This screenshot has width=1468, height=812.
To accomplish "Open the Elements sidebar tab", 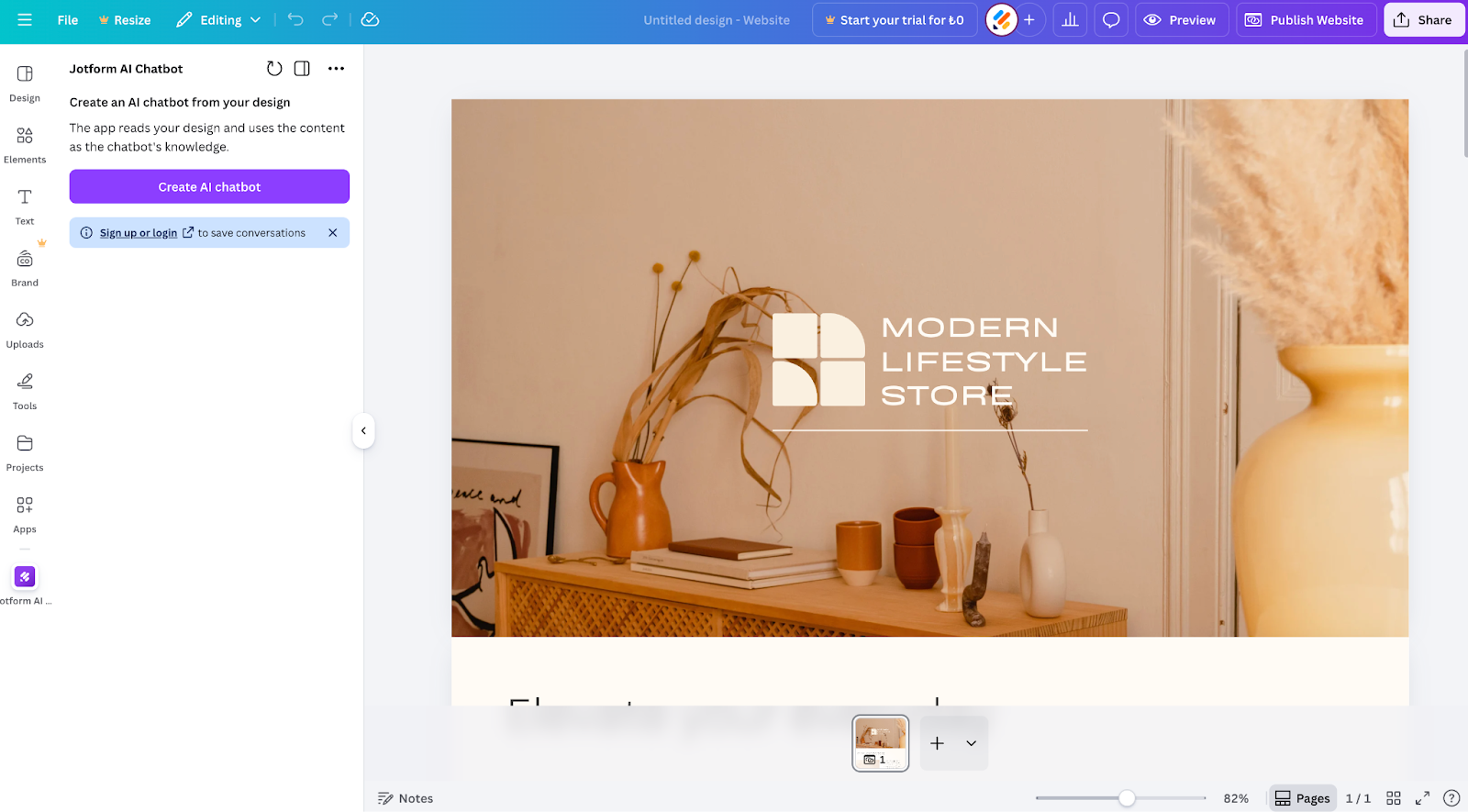I will coord(25,145).
